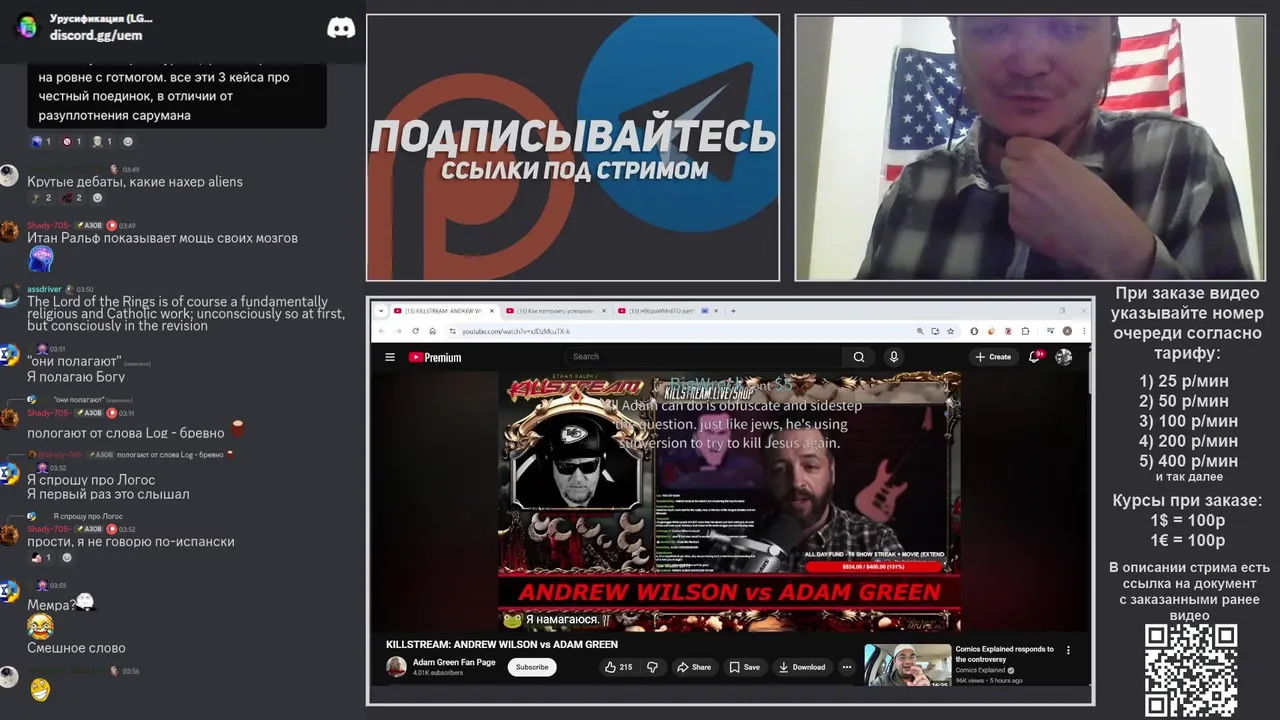Click the Create button
Viewport: 1280px width, 720px height.
(994, 357)
